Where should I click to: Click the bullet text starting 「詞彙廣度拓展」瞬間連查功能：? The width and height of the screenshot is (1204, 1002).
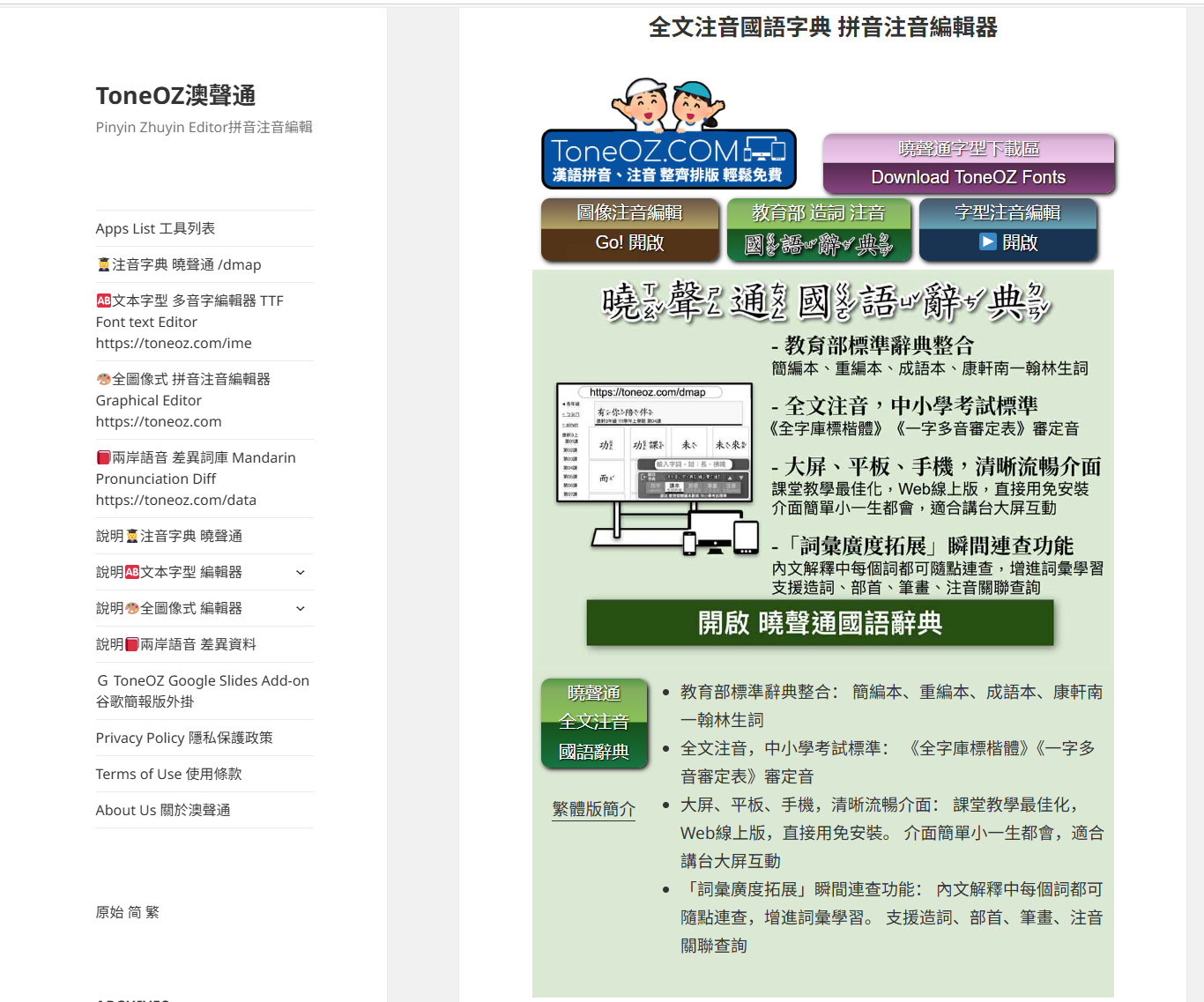(892, 917)
